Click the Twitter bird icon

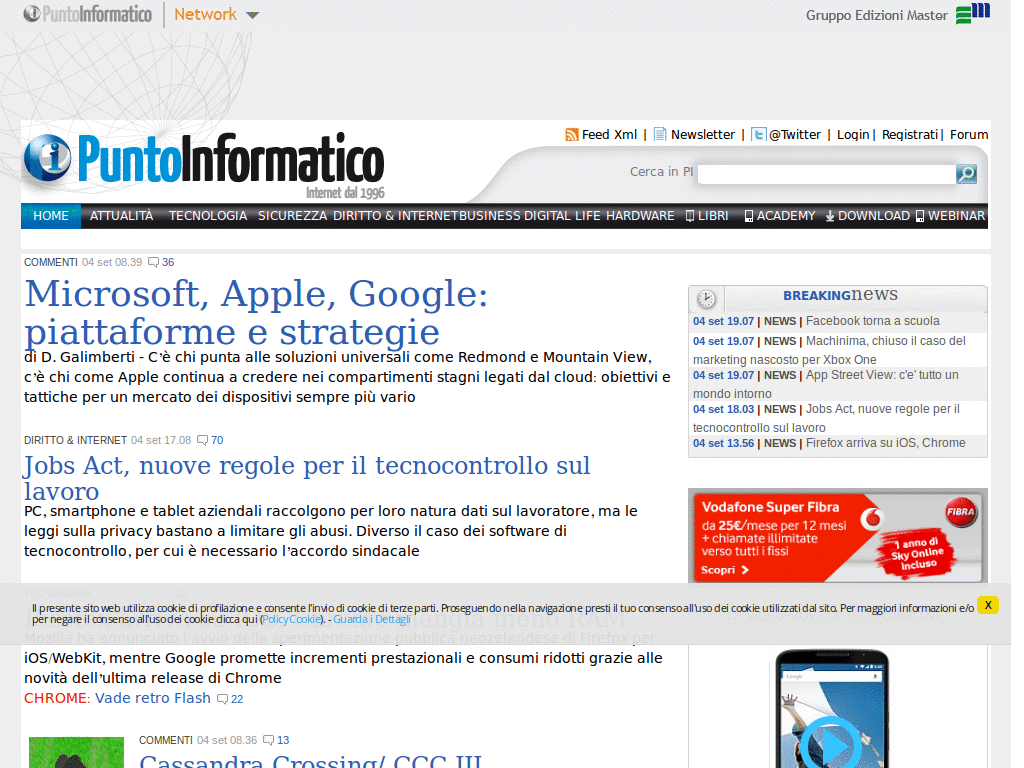758,135
